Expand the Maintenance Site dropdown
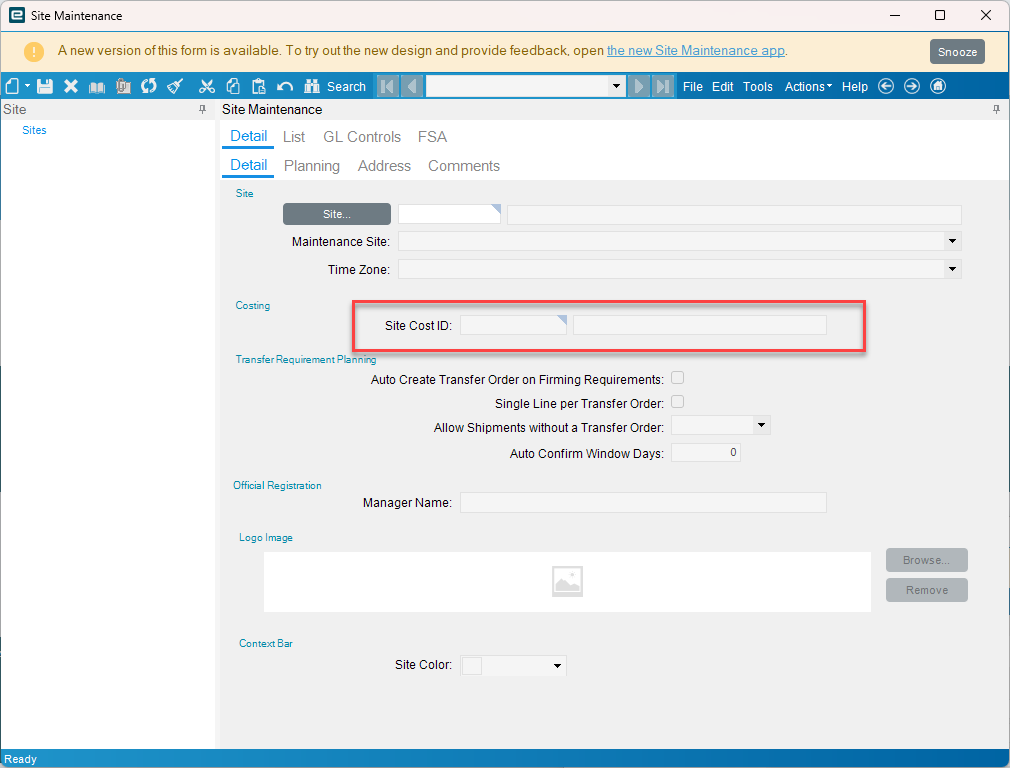Image resolution: width=1010 pixels, height=768 pixels. point(953,241)
